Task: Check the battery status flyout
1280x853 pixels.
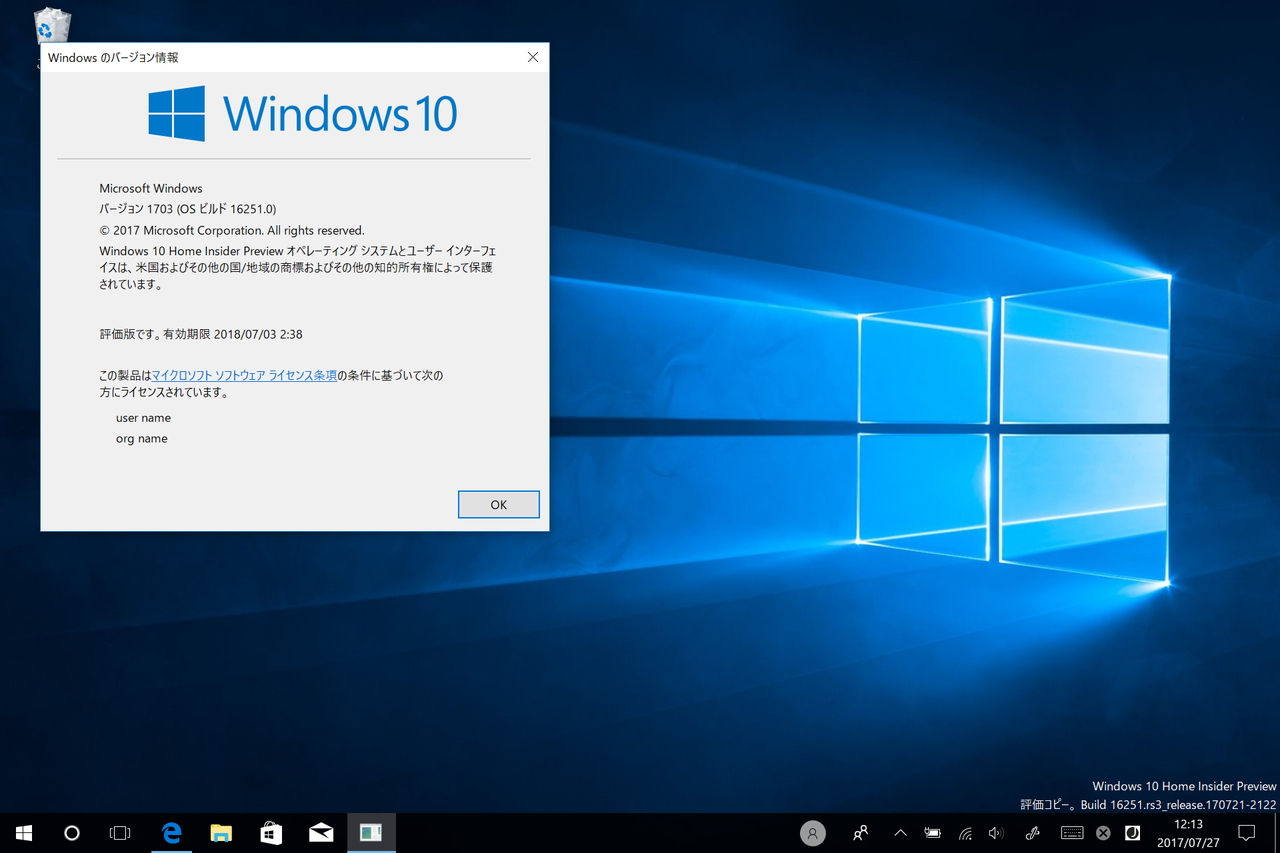Action: point(933,832)
